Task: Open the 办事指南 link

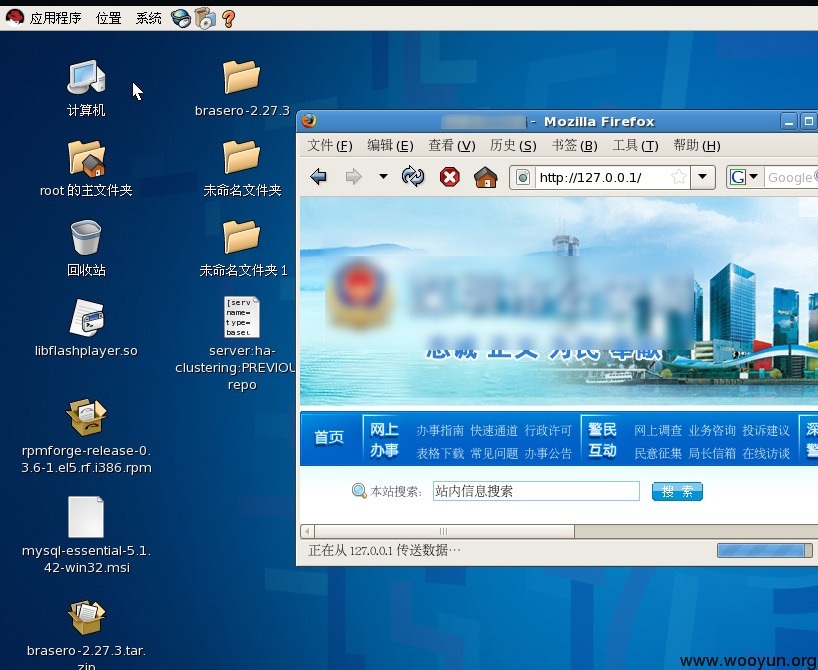Action: [x=440, y=430]
